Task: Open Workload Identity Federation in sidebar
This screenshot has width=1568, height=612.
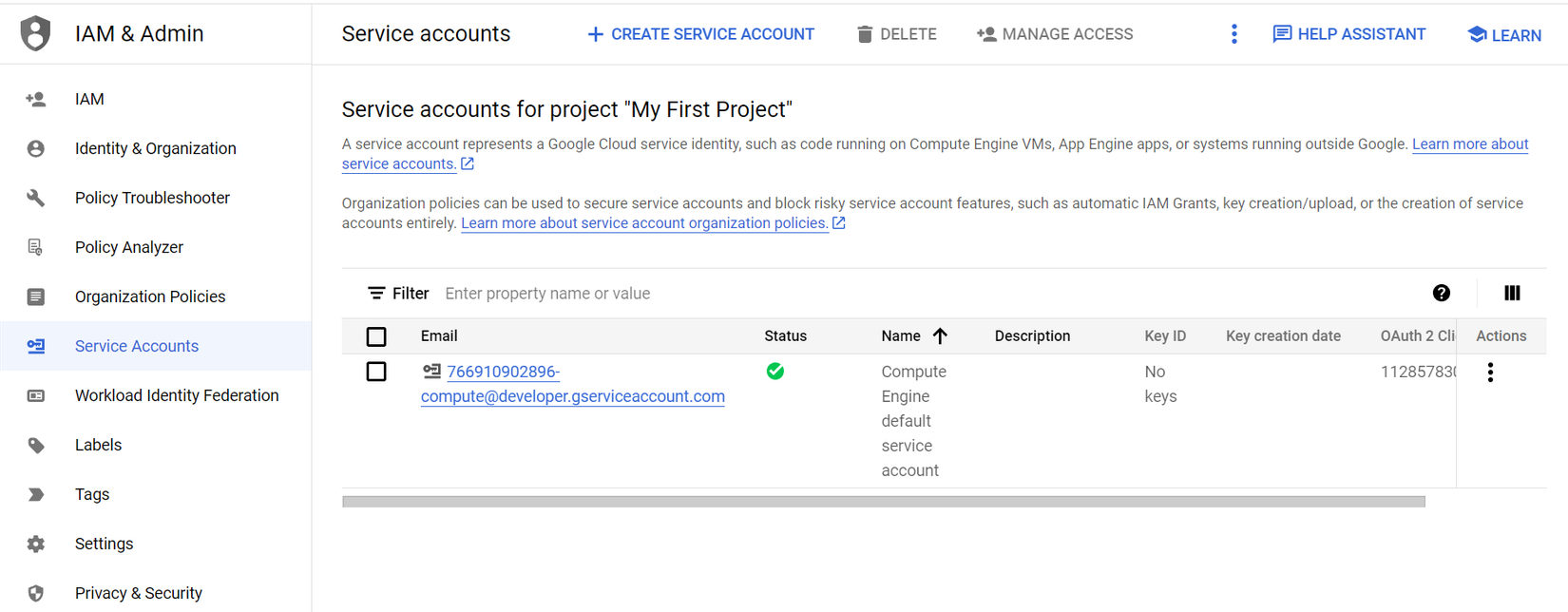Action: tap(177, 395)
